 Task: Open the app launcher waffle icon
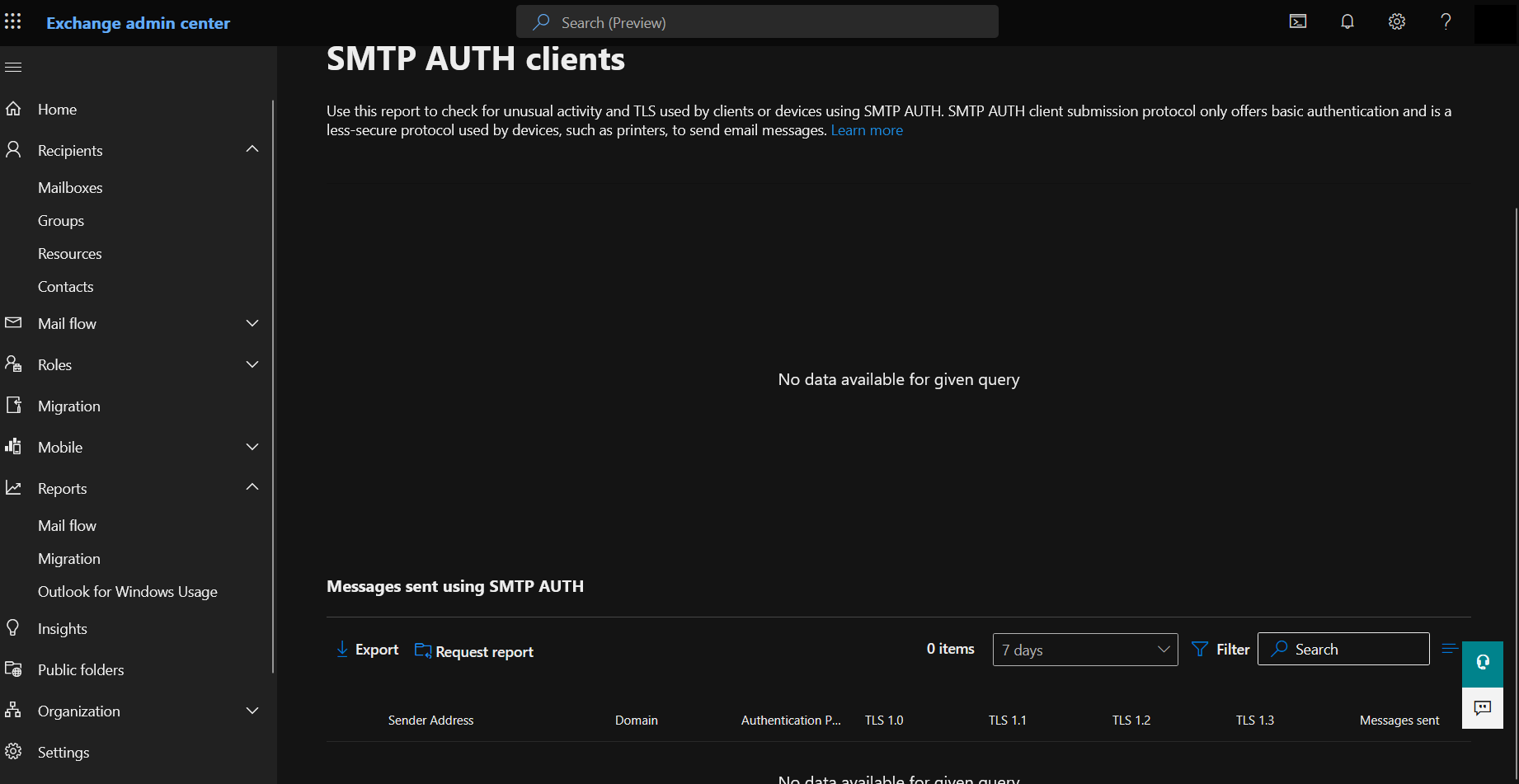(13, 21)
